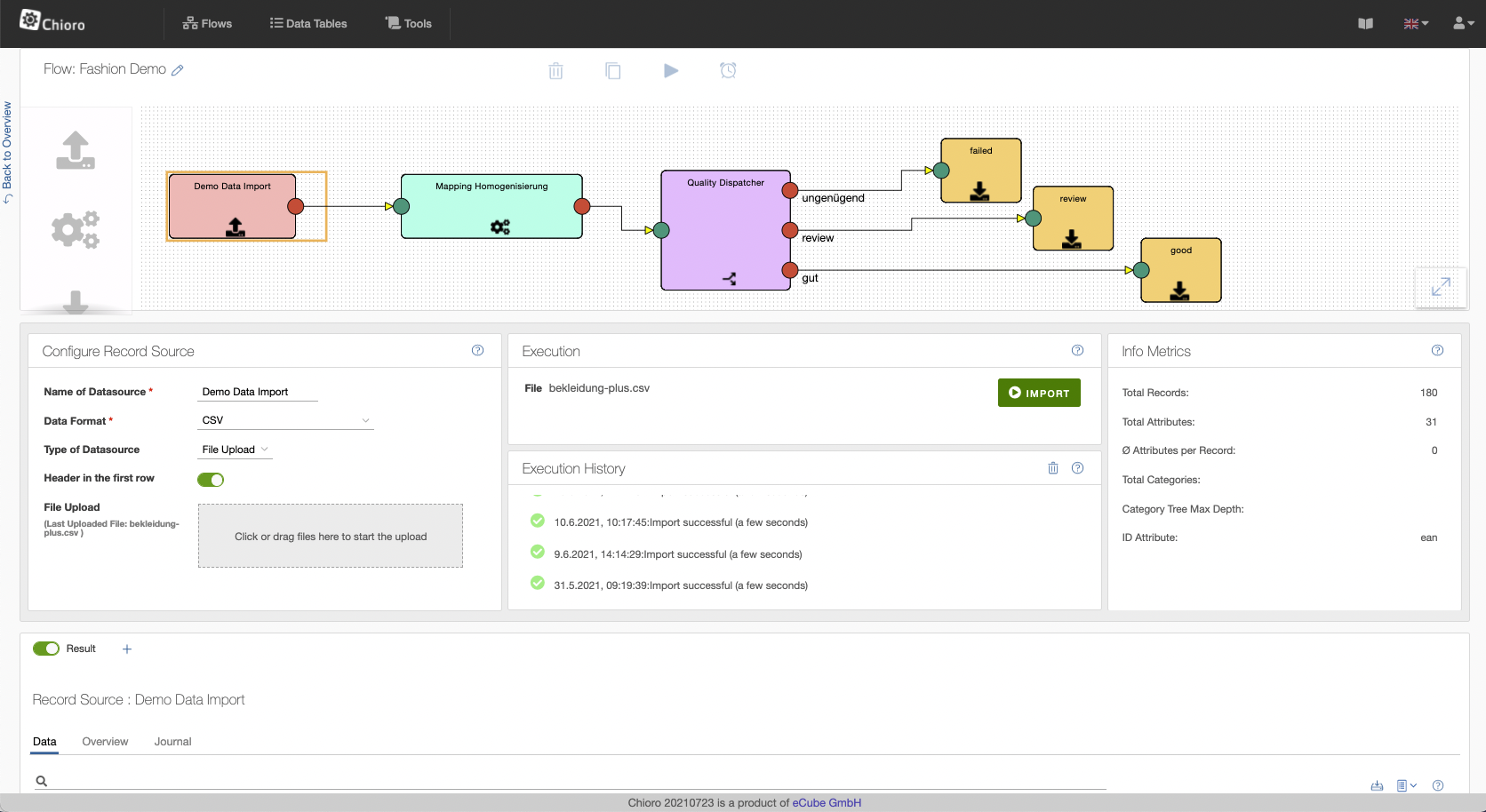The width and height of the screenshot is (1486, 812).
Task: Run the flow with play icon
Action: tap(671, 70)
